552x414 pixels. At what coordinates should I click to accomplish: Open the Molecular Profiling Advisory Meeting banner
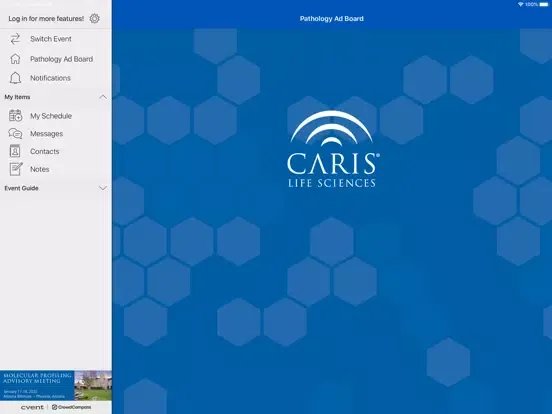pos(56,385)
